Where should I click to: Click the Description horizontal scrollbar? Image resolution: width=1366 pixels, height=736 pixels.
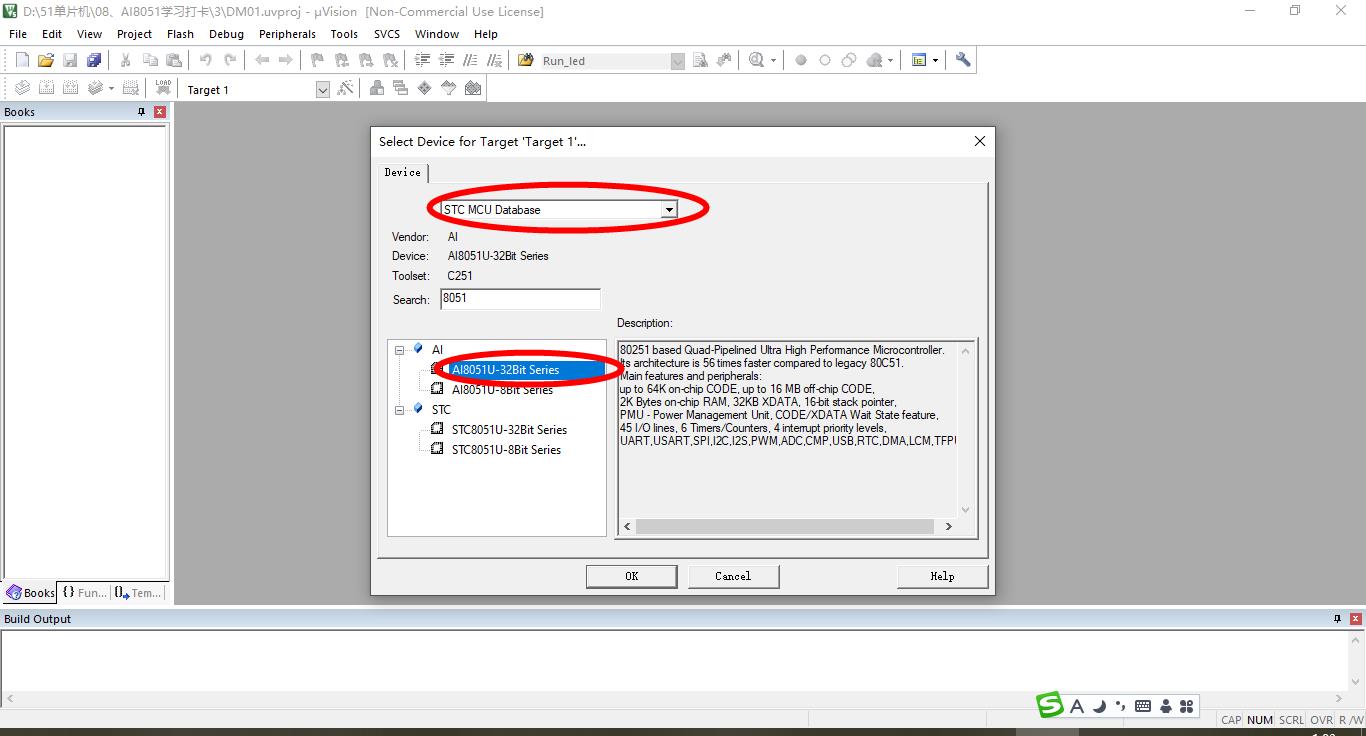tap(784, 526)
